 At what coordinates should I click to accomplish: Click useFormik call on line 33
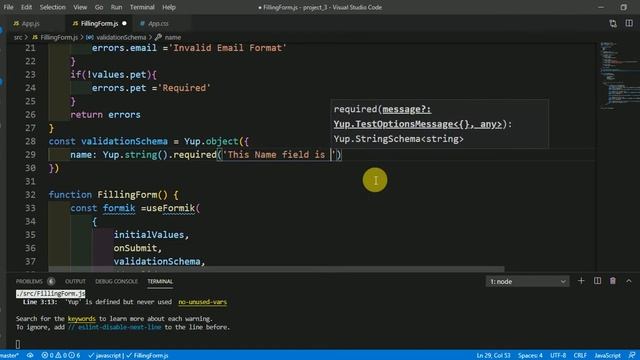(x=171, y=208)
